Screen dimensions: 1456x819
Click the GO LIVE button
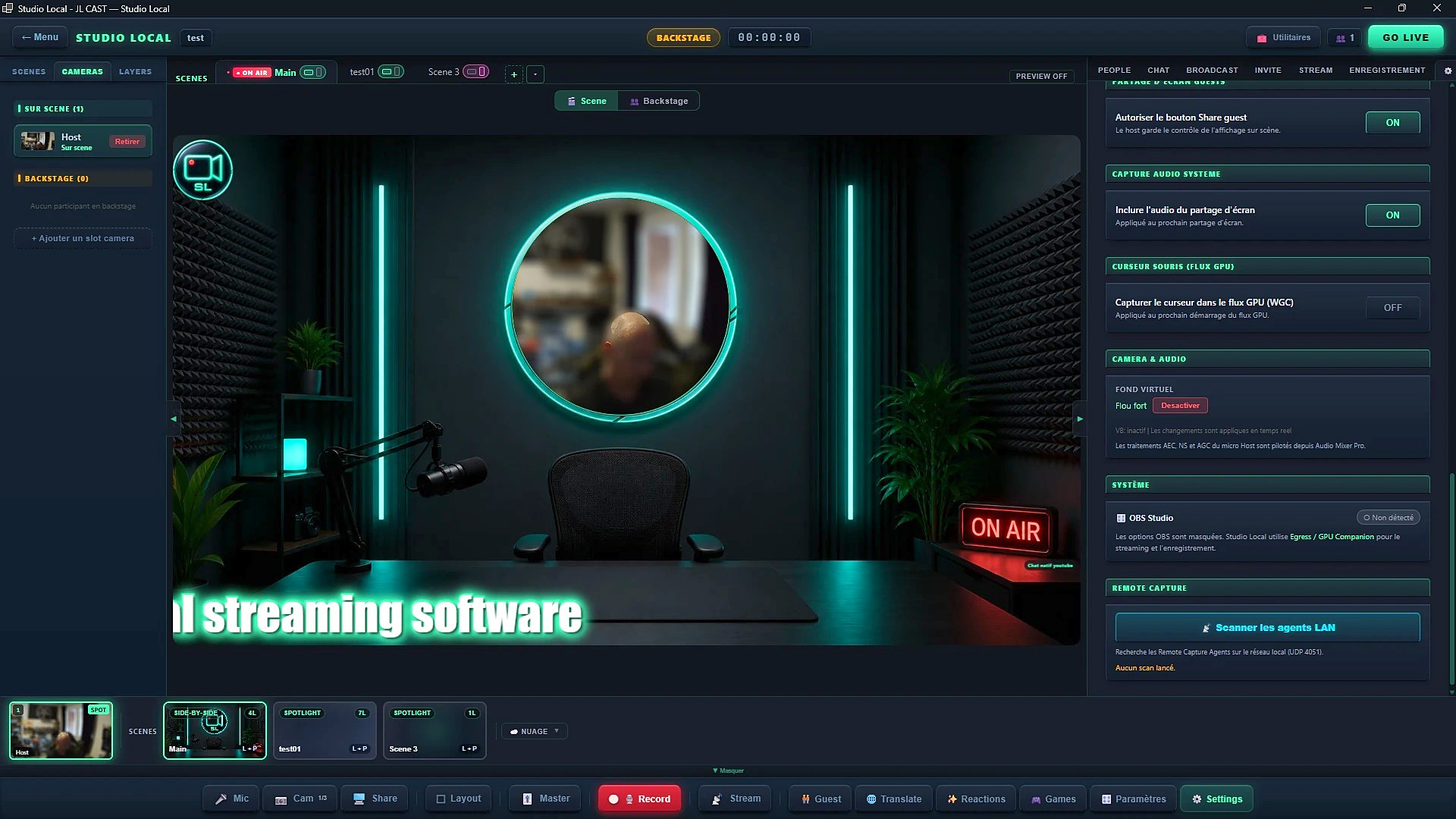(x=1405, y=37)
